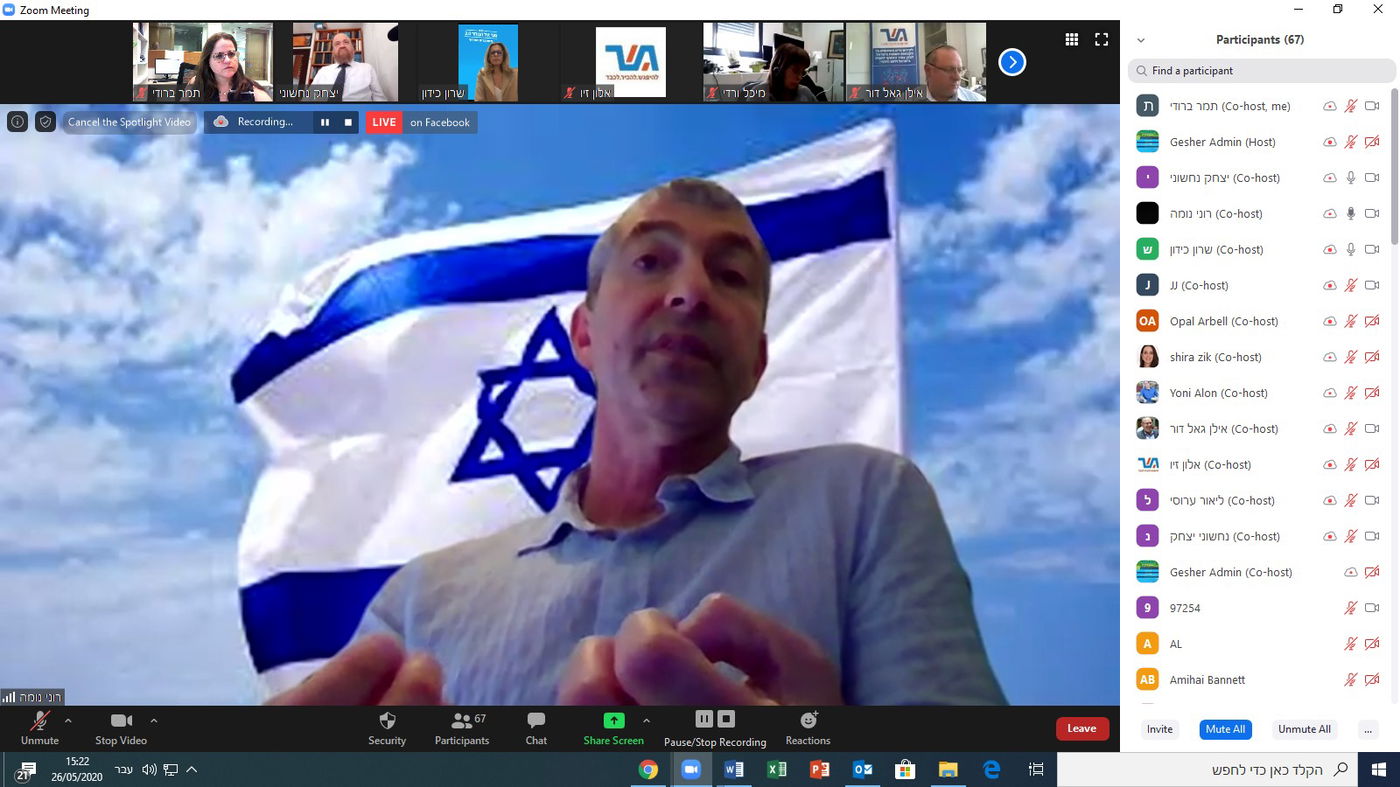The height and width of the screenshot is (787, 1400).
Task: Open the Reactions picker
Action: click(807, 725)
